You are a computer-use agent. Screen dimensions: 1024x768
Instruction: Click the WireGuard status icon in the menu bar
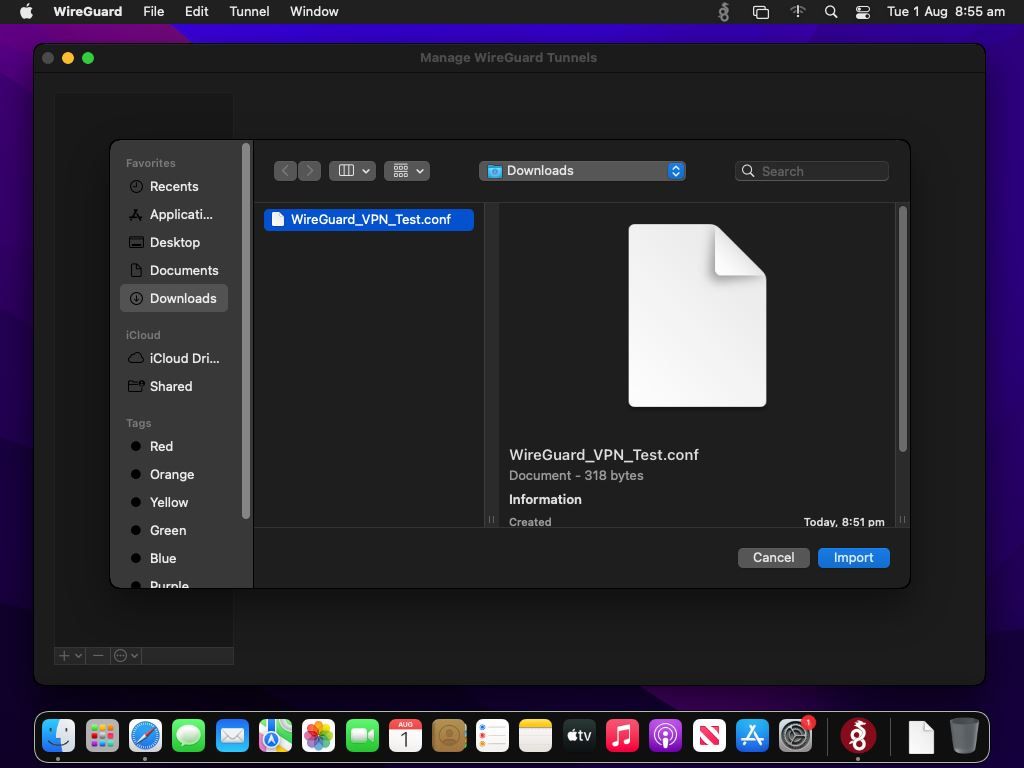pyautogui.click(x=723, y=11)
